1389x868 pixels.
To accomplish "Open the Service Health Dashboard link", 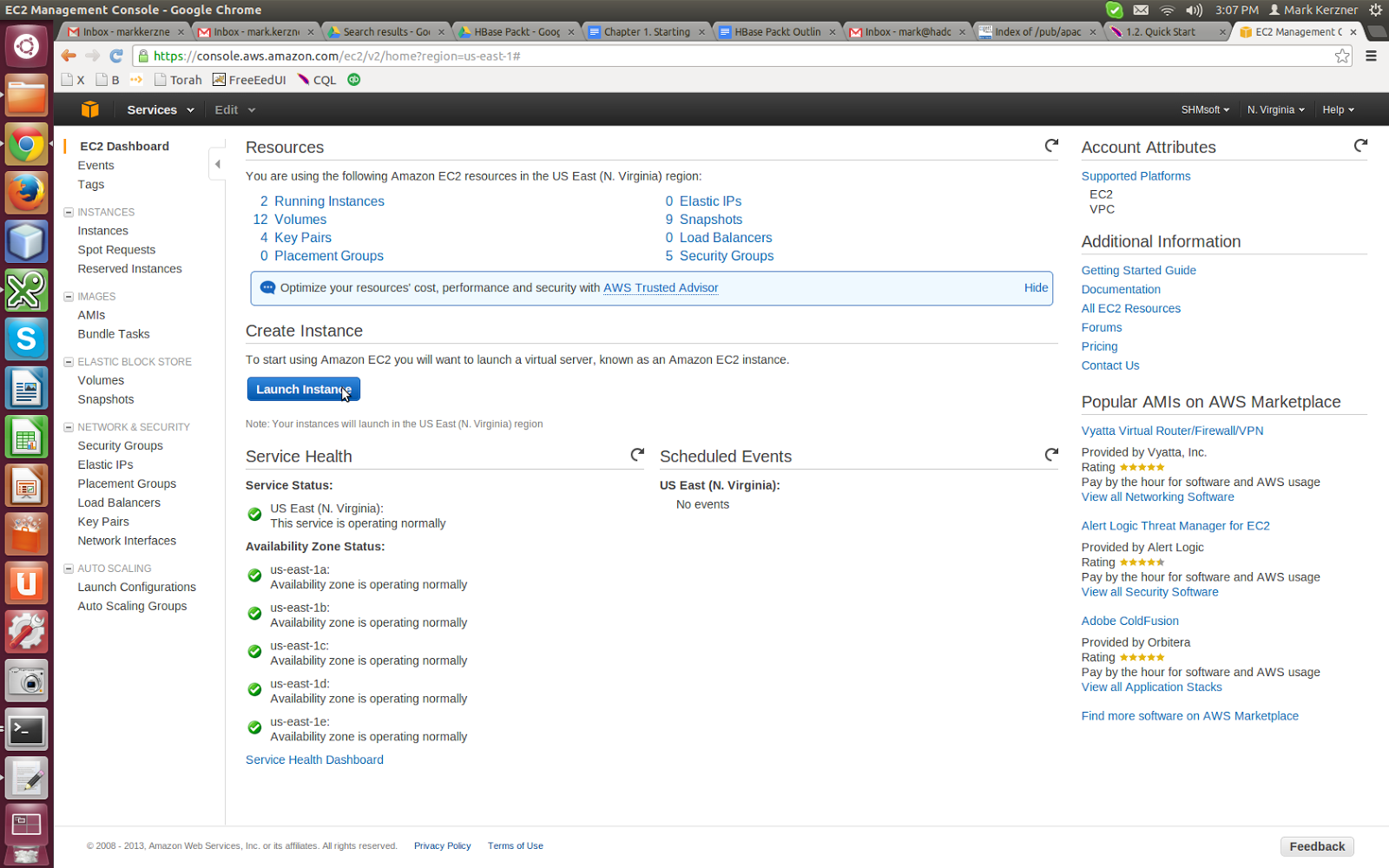I will point(314,759).
